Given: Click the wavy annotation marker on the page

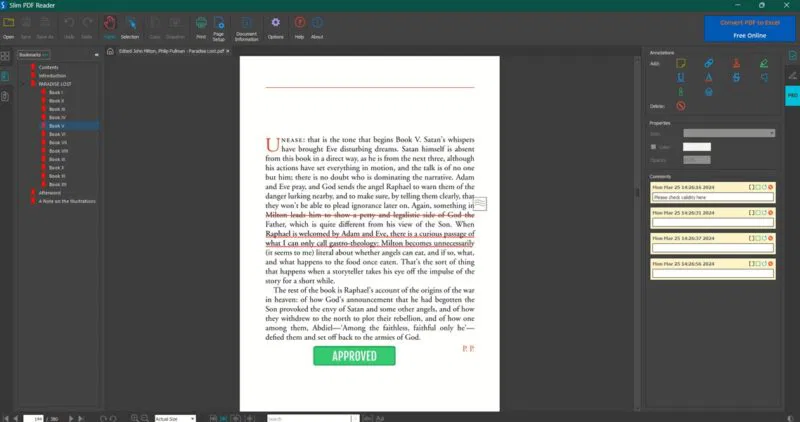Looking at the screenshot, I should point(480,204).
